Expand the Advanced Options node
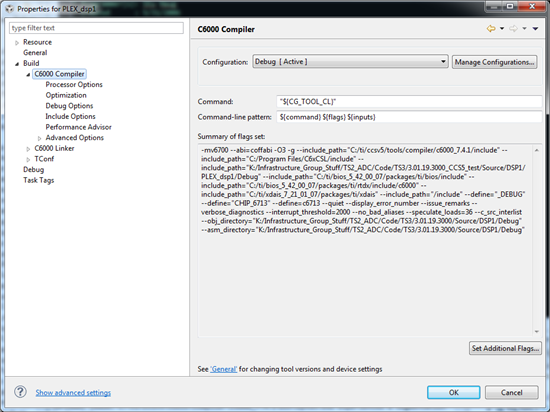 pos(39,139)
